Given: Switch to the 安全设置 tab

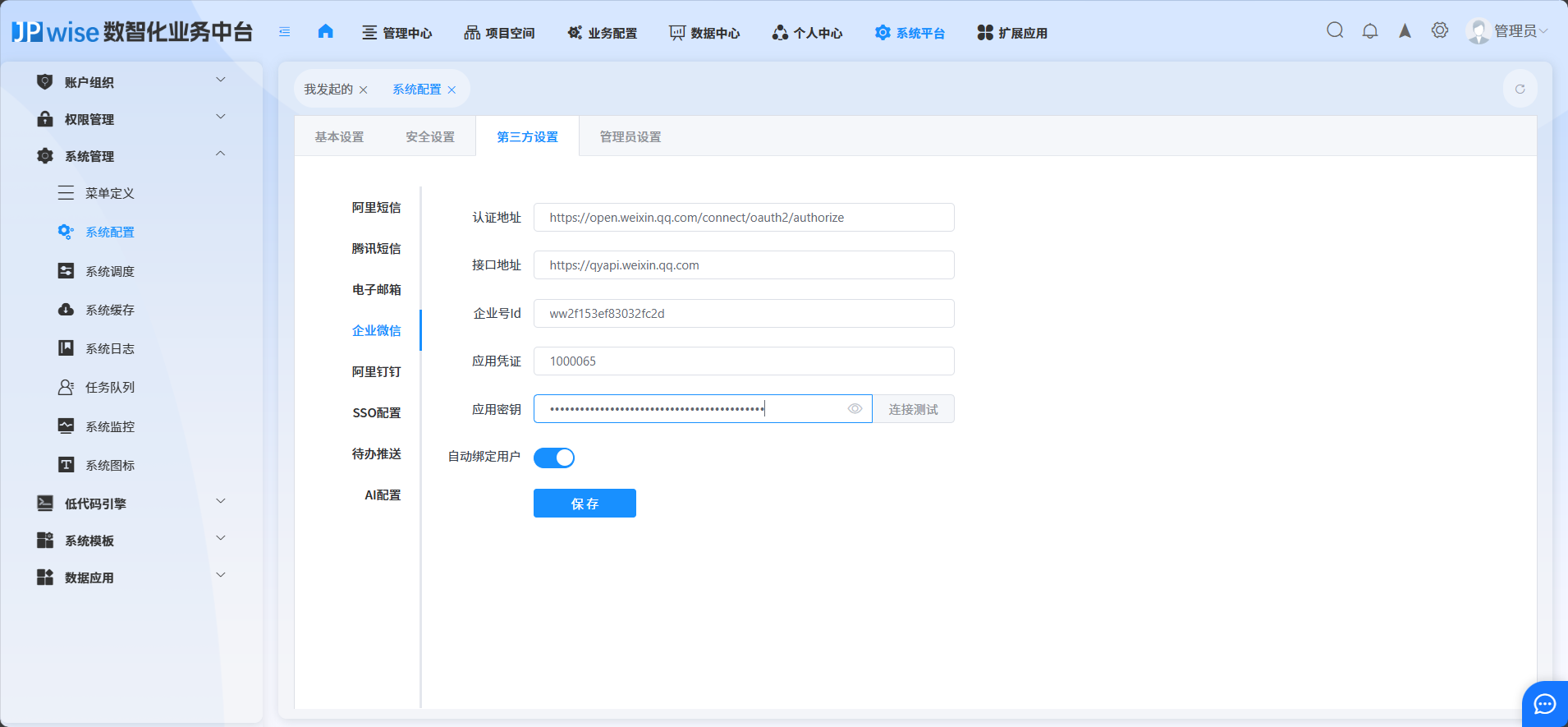Looking at the screenshot, I should click(430, 136).
